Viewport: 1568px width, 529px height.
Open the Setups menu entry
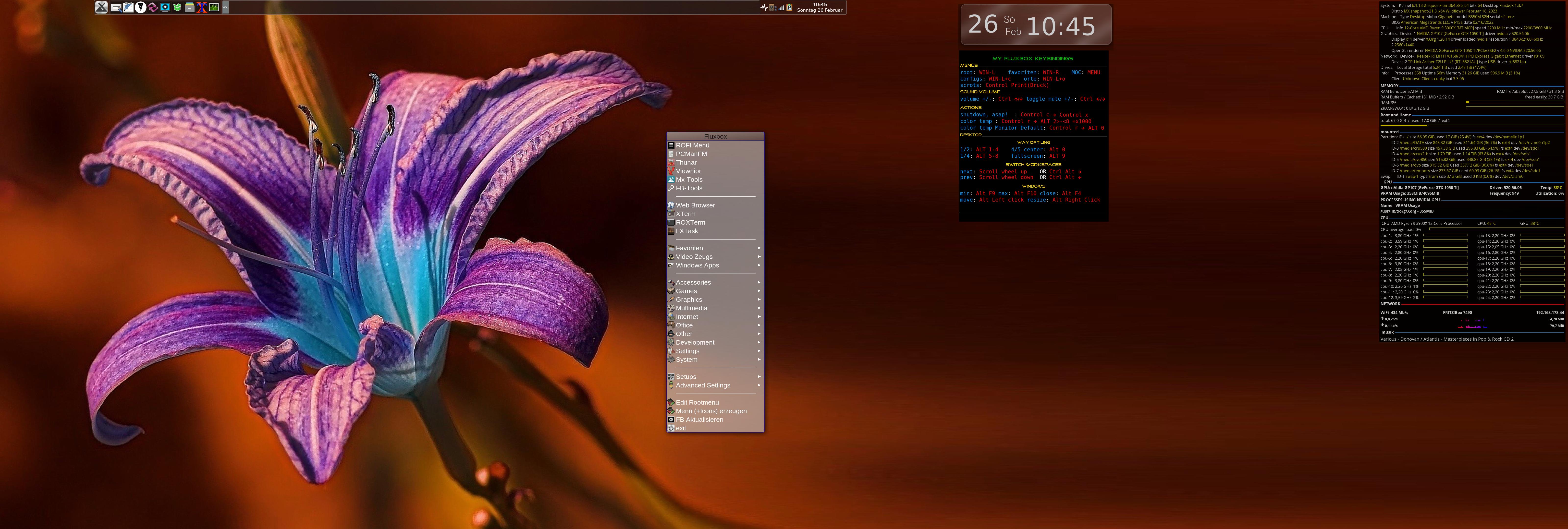pyautogui.click(x=715, y=377)
